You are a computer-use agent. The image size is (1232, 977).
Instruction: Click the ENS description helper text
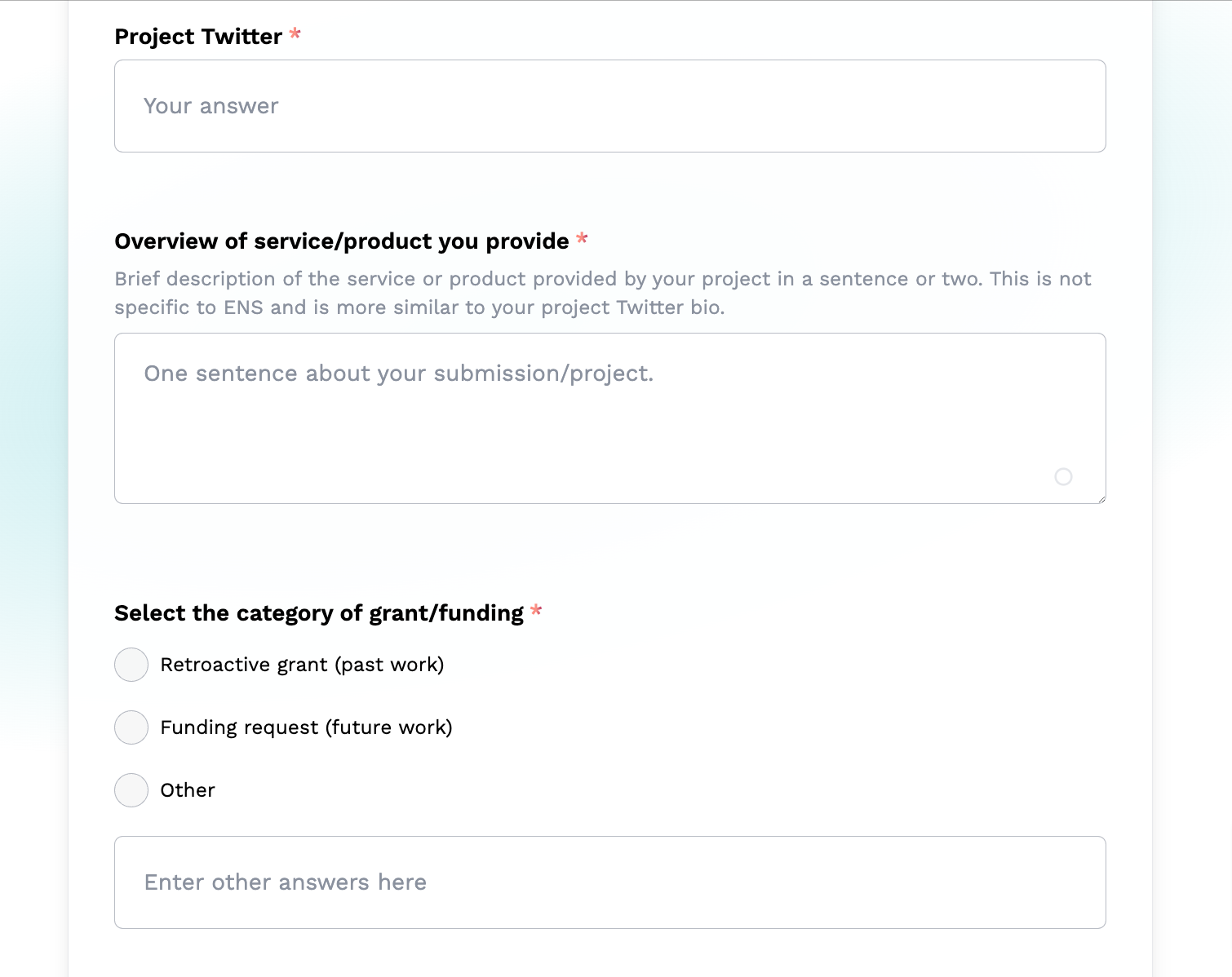(x=603, y=293)
